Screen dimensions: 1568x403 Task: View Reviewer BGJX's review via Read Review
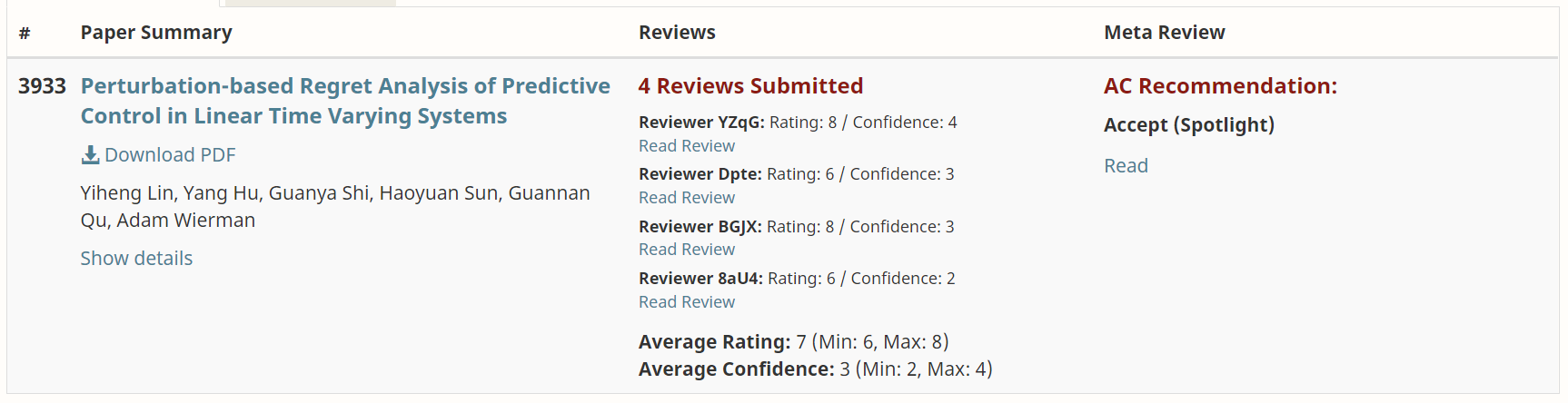687,250
